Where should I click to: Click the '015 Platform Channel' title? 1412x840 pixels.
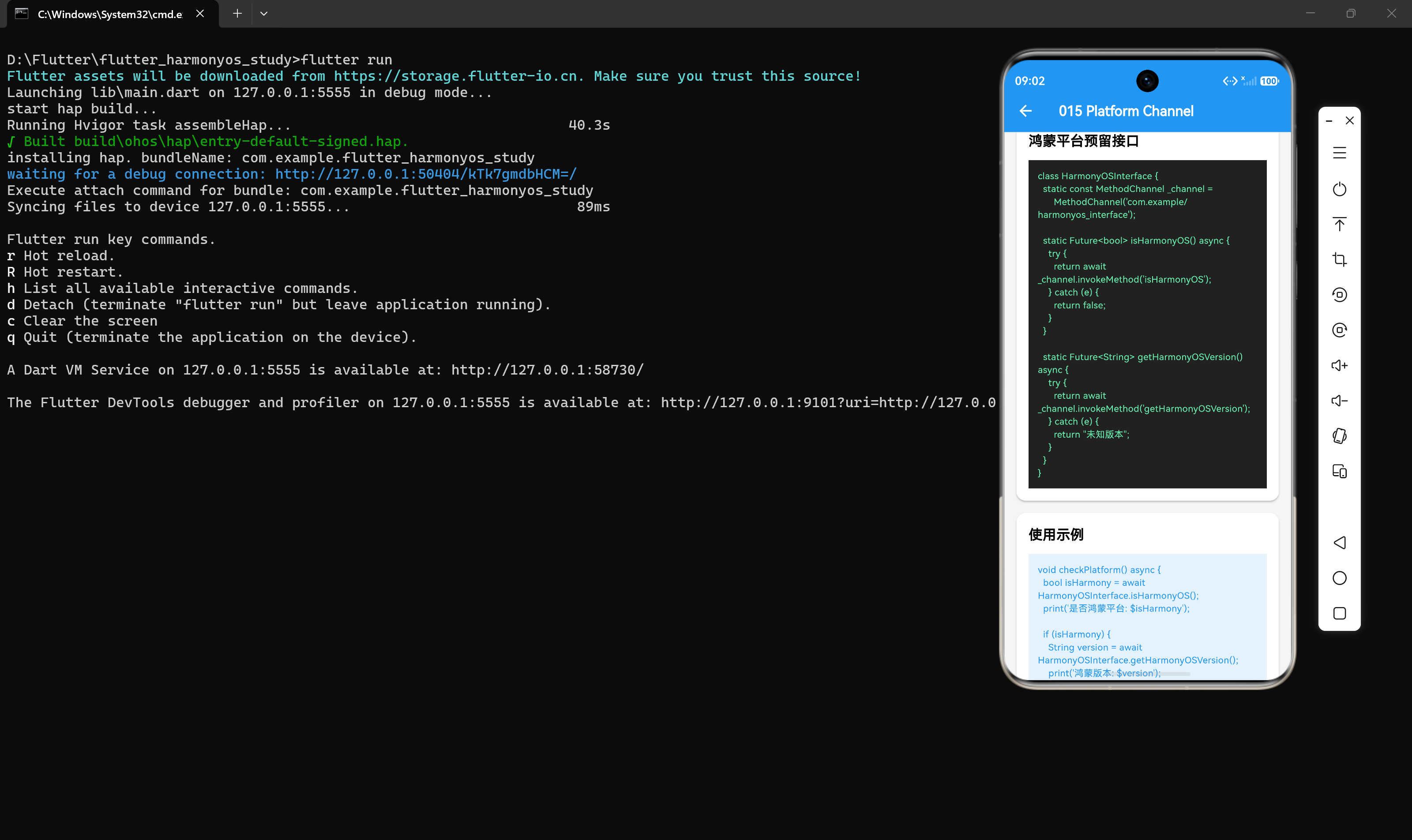pos(1126,111)
